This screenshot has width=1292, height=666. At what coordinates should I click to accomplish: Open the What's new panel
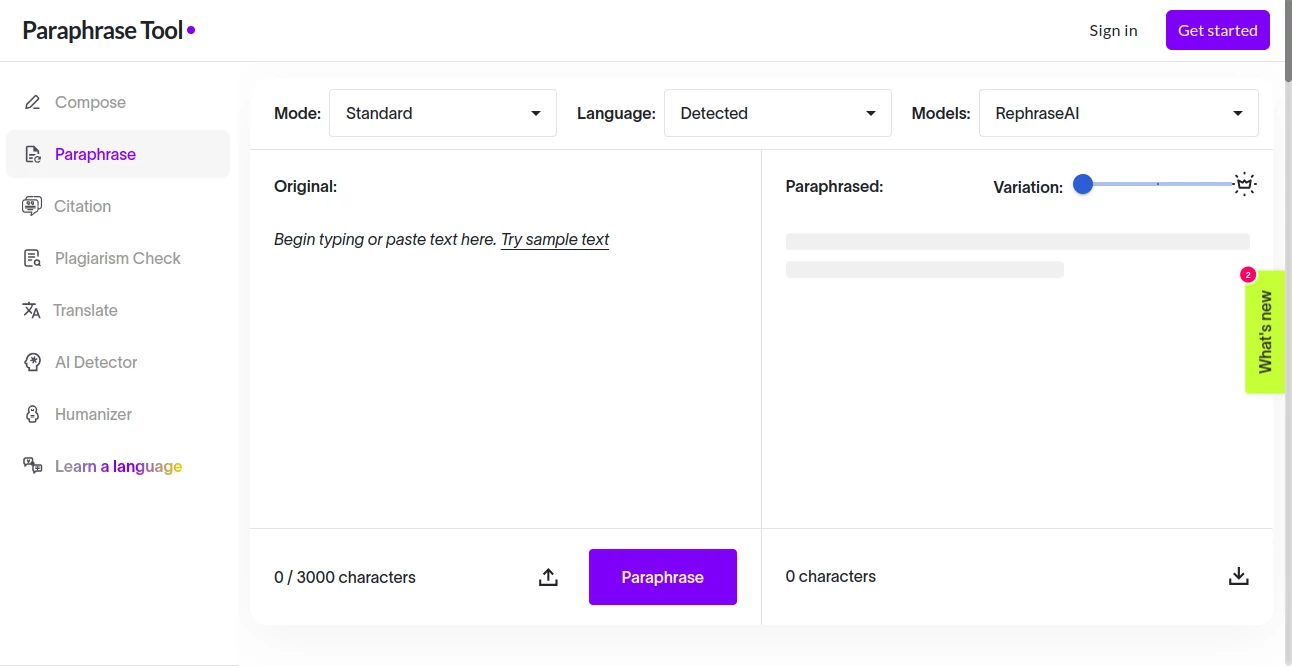(1266, 332)
